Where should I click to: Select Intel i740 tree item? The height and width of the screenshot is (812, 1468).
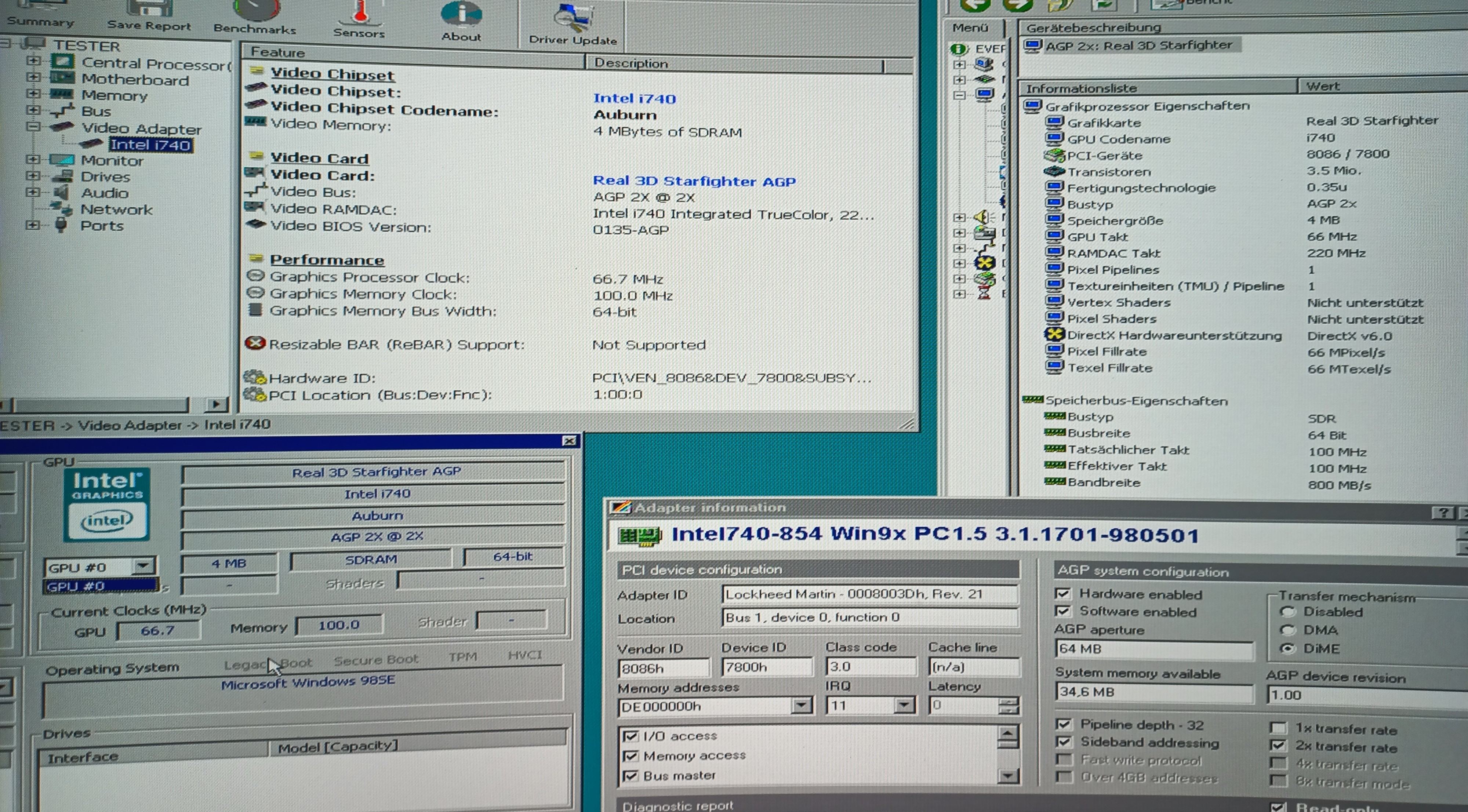[x=150, y=145]
